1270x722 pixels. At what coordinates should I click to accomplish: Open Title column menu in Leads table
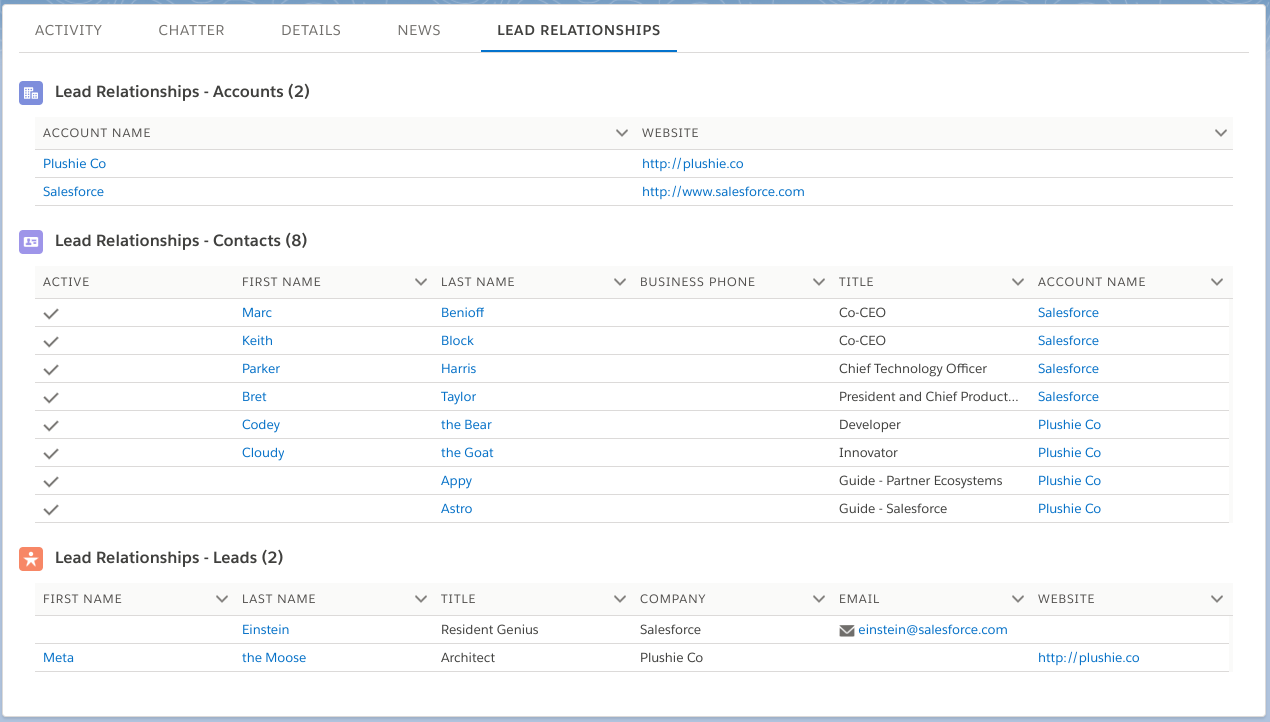pyautogui.click(x=620, y=599)
